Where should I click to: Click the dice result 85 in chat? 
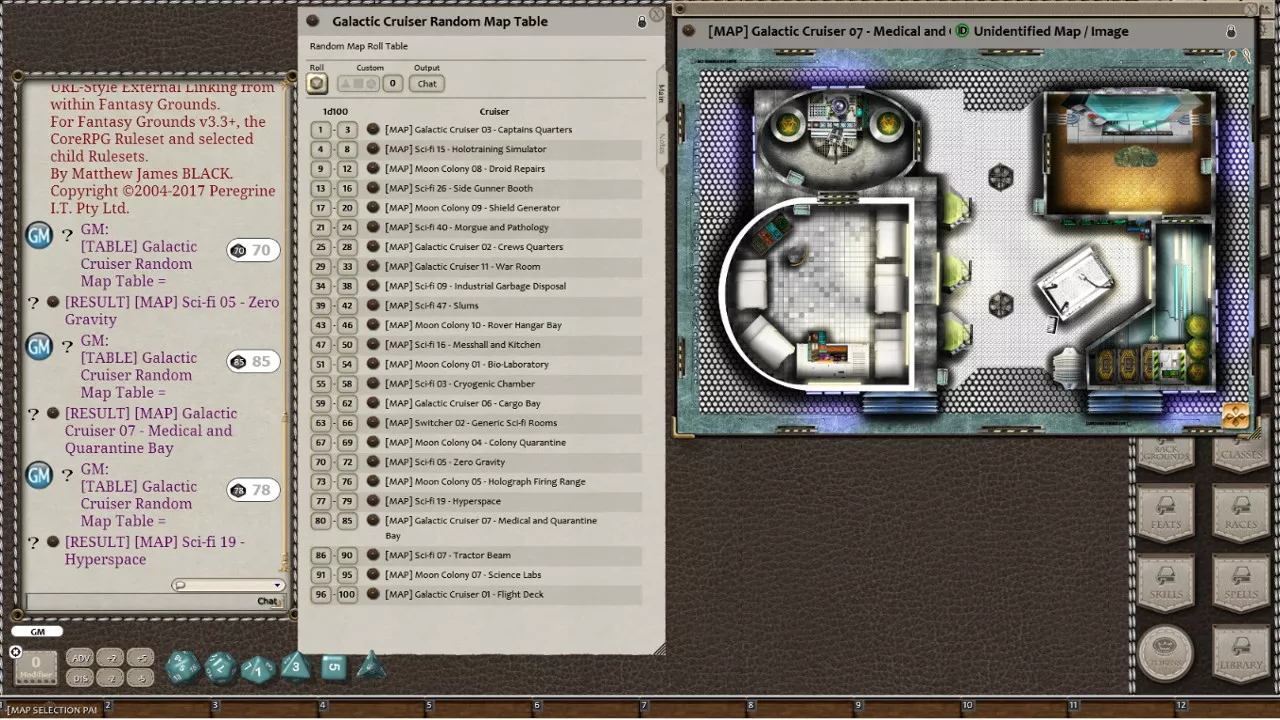[253, 361]
